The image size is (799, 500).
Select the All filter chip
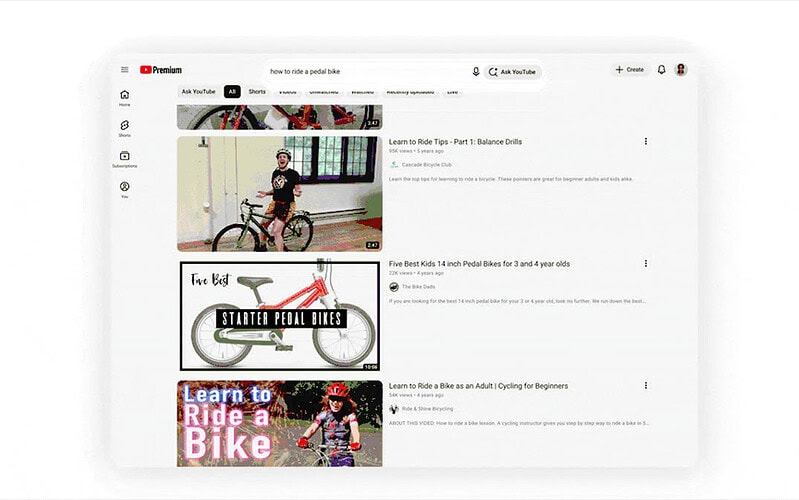(232, 92)
